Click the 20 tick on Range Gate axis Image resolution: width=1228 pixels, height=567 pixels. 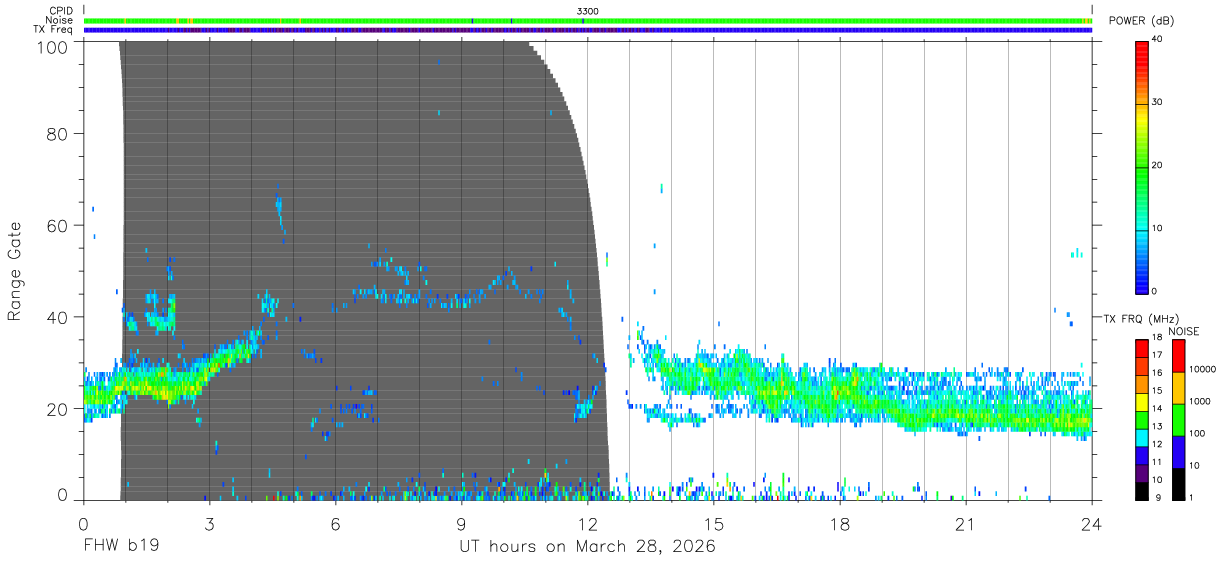56,409
